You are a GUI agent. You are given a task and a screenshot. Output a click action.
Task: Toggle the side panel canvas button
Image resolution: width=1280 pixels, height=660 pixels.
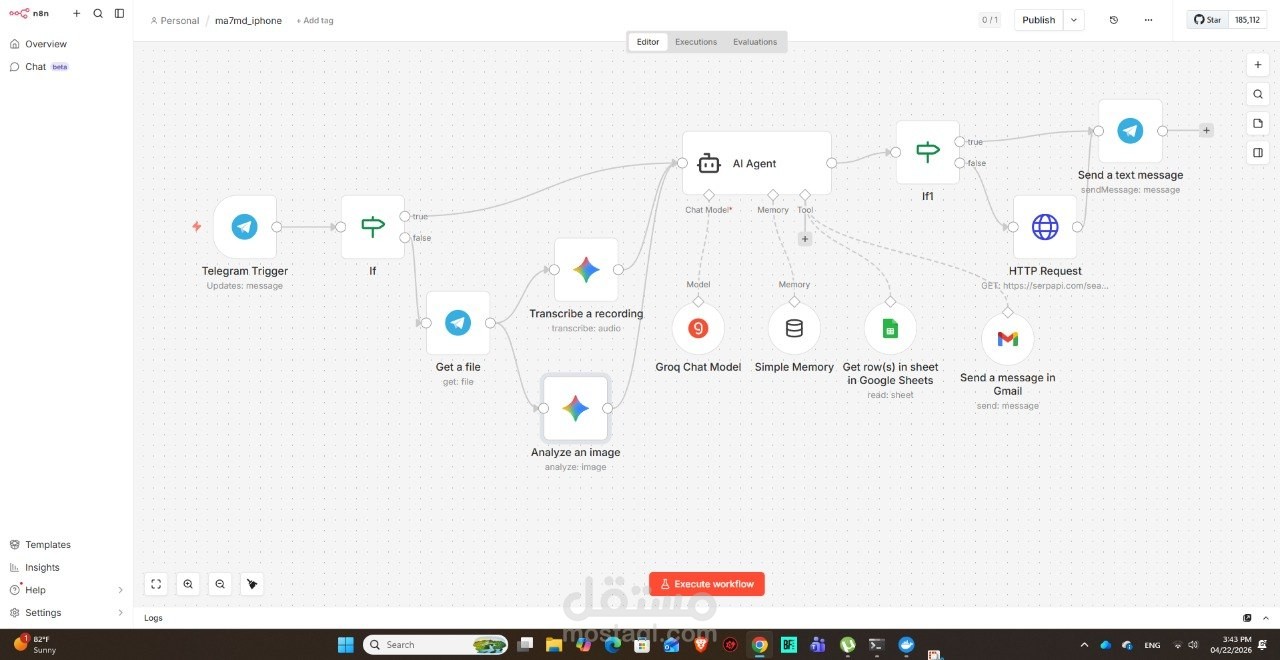point(1258,153)
